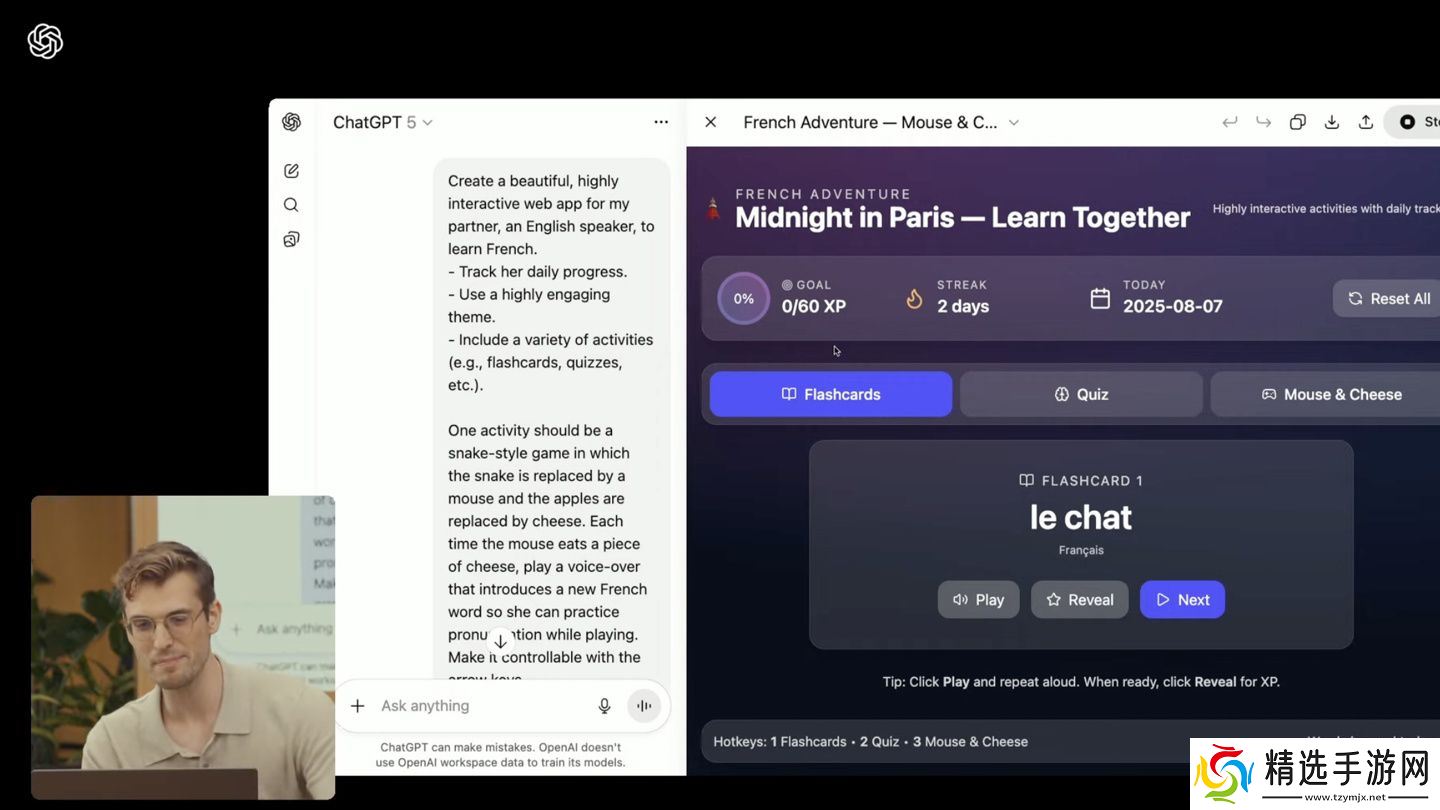Screen dimensions: 1440x810
Task: Click the redo arrow icon
Action: (x=1263, y=122)
